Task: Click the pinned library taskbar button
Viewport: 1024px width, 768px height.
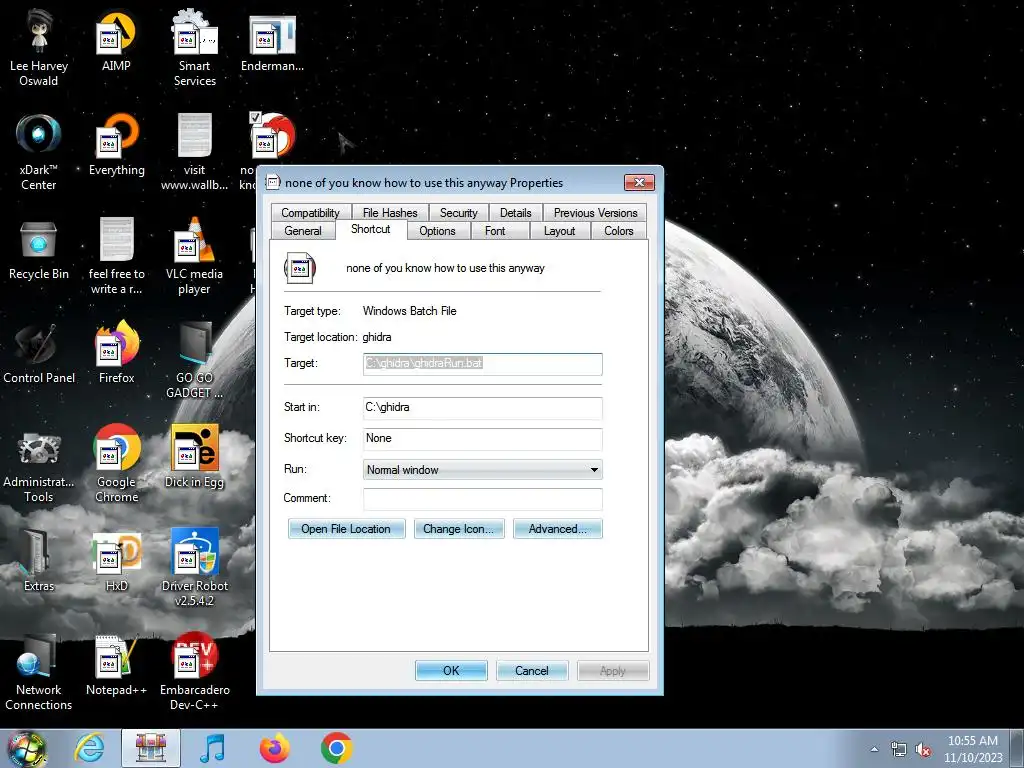Action: (151, 748)
